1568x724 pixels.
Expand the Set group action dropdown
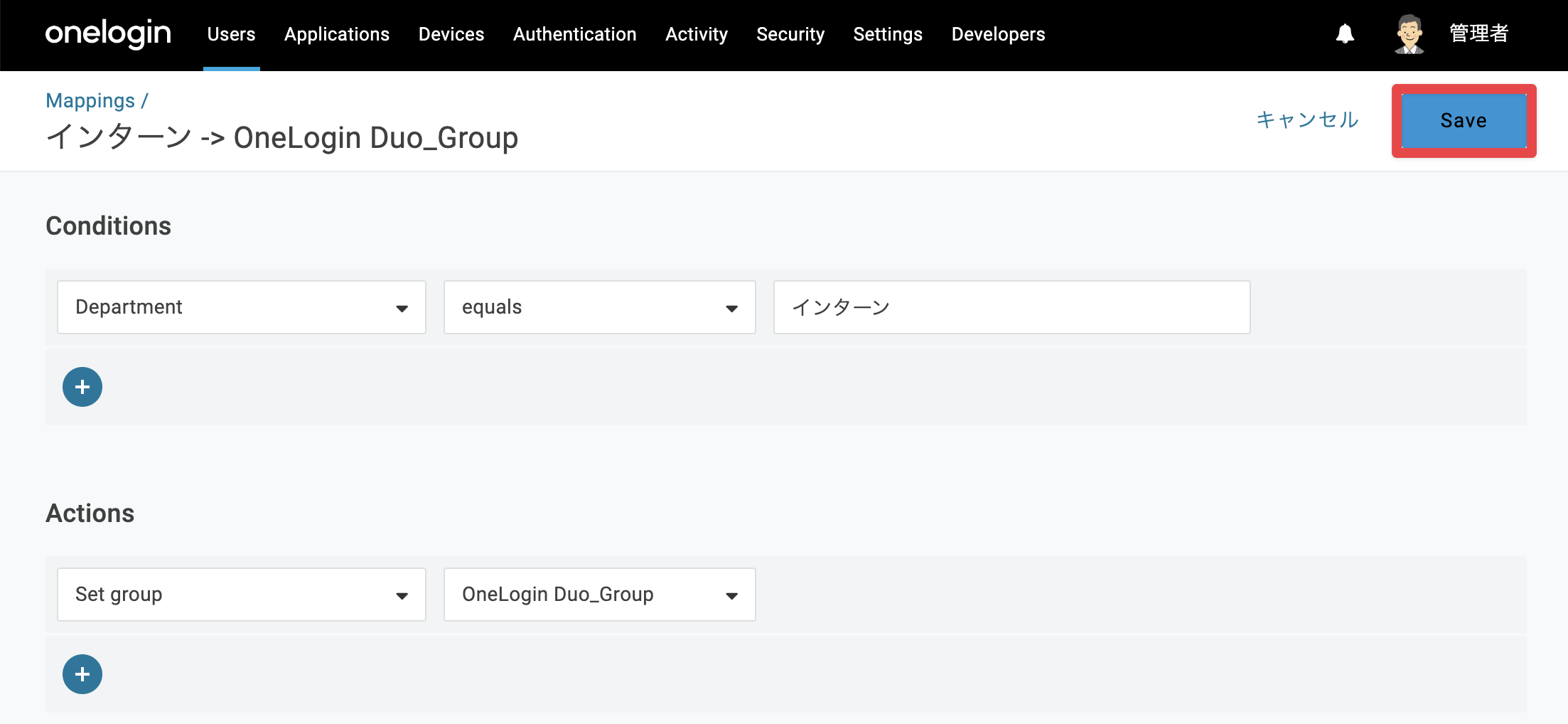tap(242, 595)
